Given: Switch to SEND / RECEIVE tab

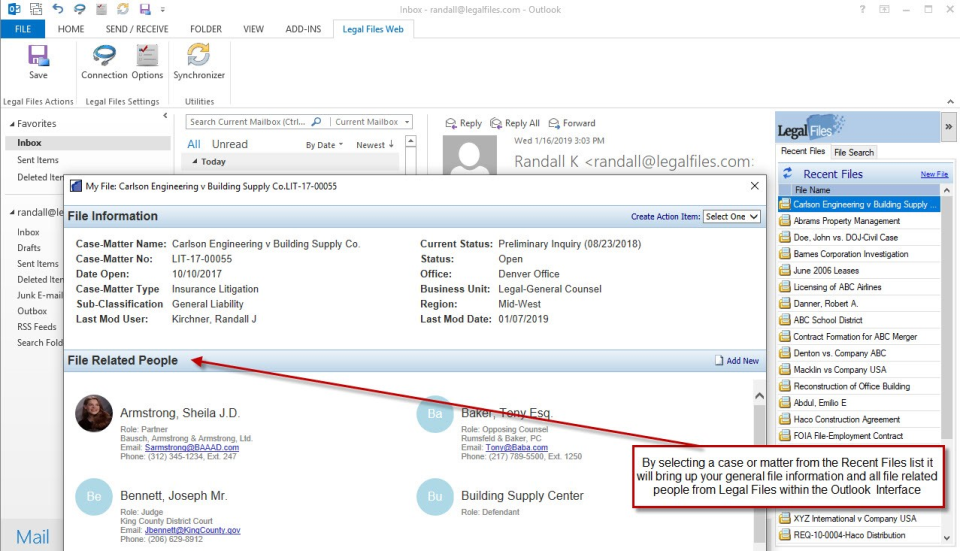Looking at the screenshot, I should (x=137, y=29).
